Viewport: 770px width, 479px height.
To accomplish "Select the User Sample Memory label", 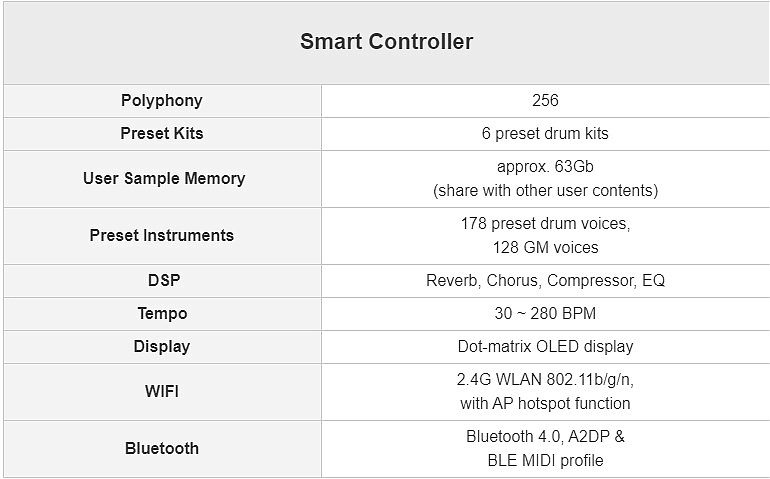I will point(163,178).
